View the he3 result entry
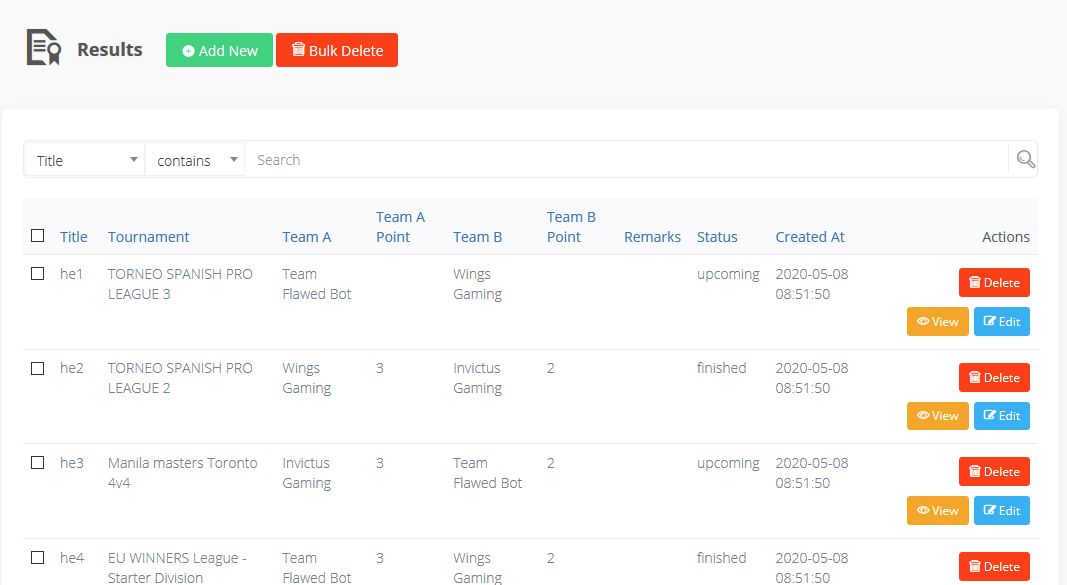The image size is (1067, 585). click(937, 511)
